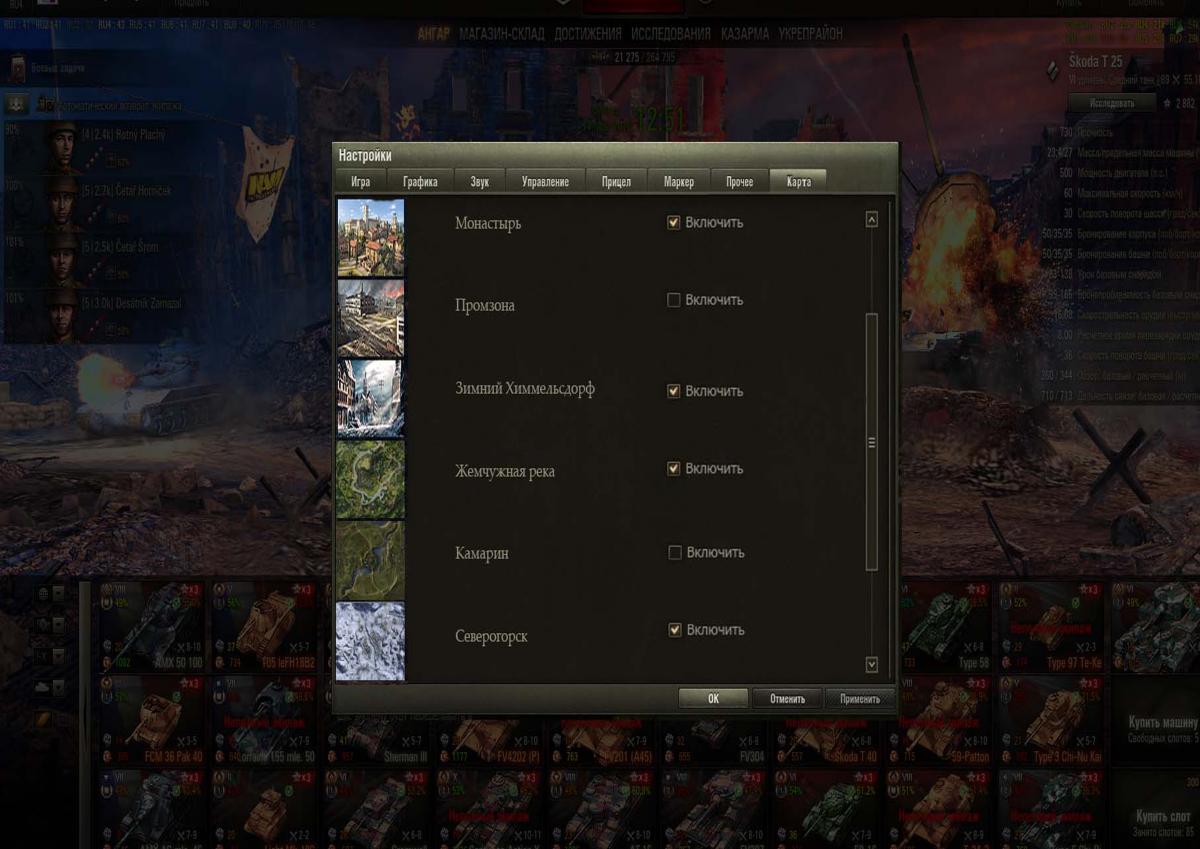Switch to the Карта settings tab
The image size is (1200, 849).
tap(798, 181)
